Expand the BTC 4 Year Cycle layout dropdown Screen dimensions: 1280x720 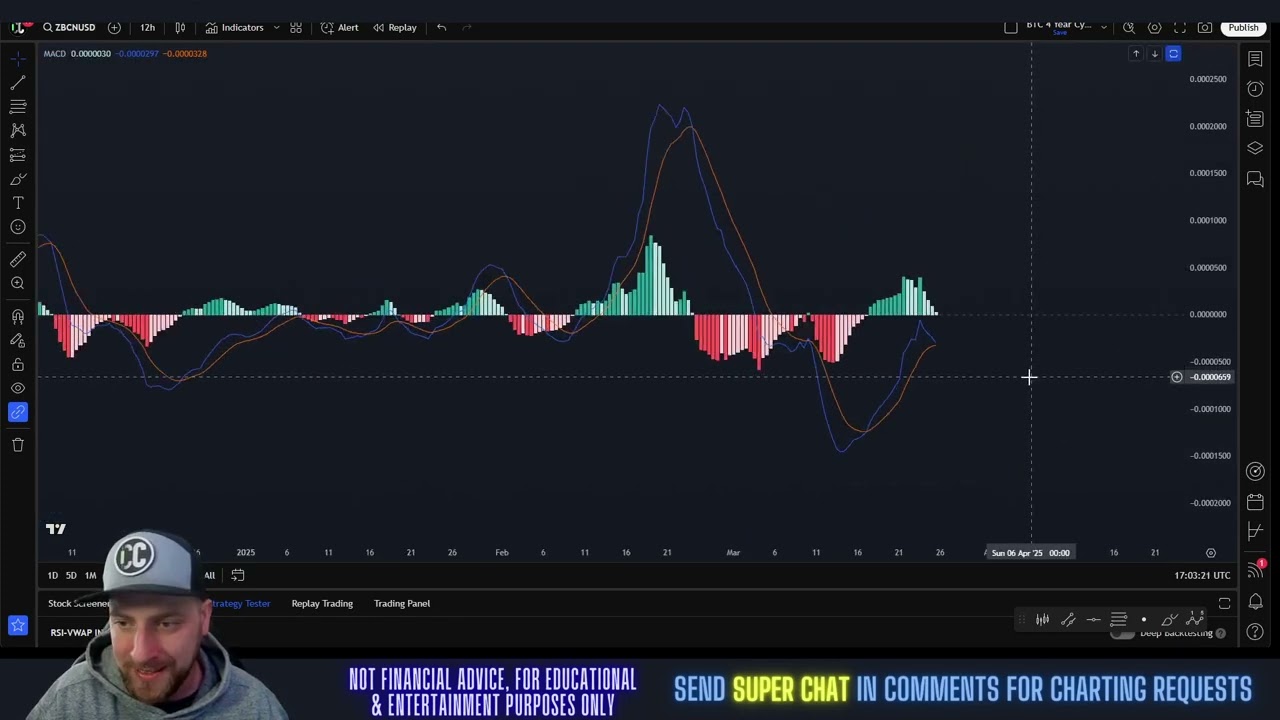click(x=1104, y=27)
